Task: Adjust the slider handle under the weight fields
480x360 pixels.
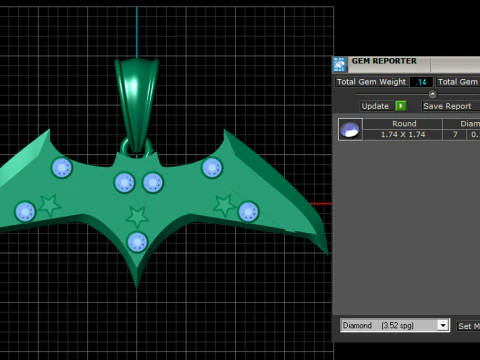Action: [432, 94]
